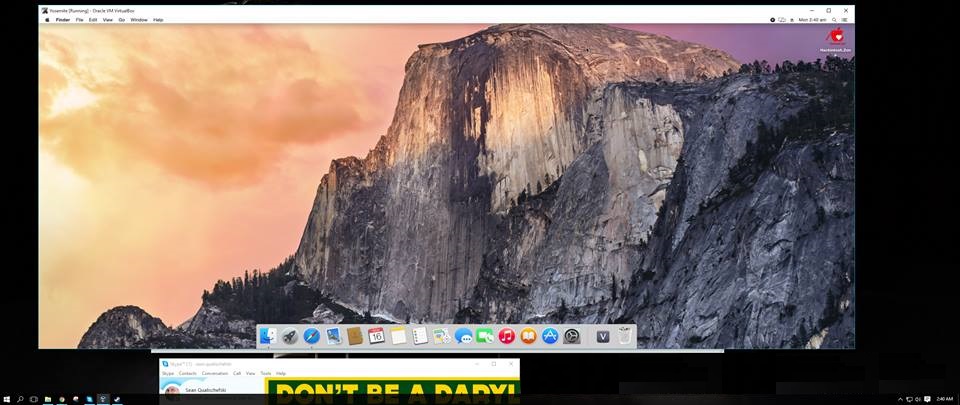Open Conversation menu in Skype window
This screenshot has width=960, height=405.
click(215, 373)
